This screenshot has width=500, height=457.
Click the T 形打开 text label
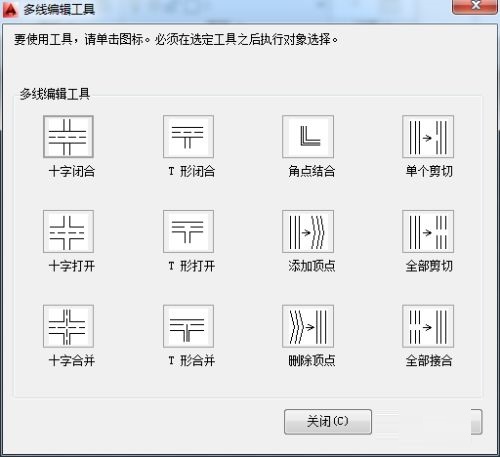(191, 266)
